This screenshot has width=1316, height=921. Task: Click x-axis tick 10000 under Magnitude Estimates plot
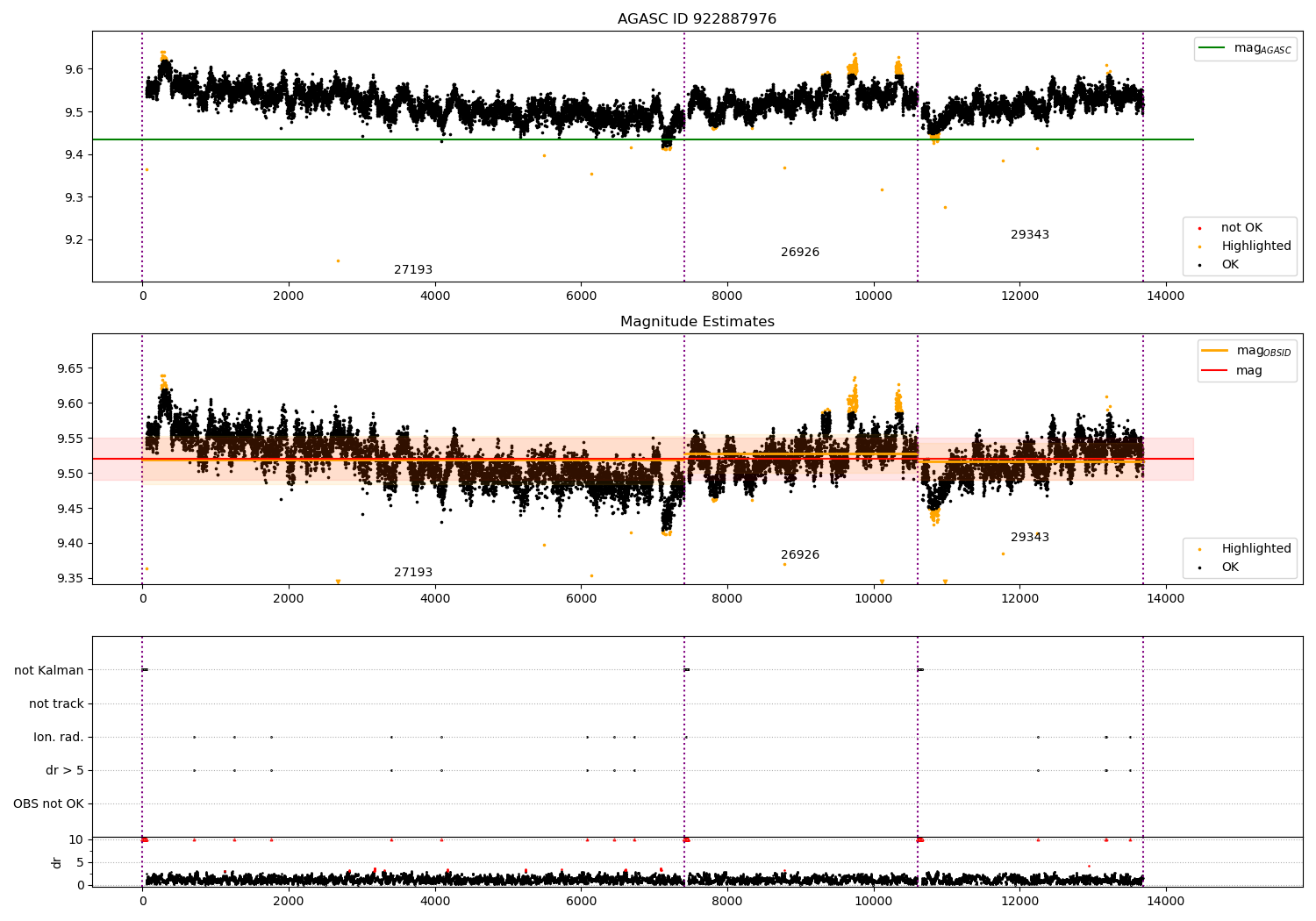click(874, 599)
